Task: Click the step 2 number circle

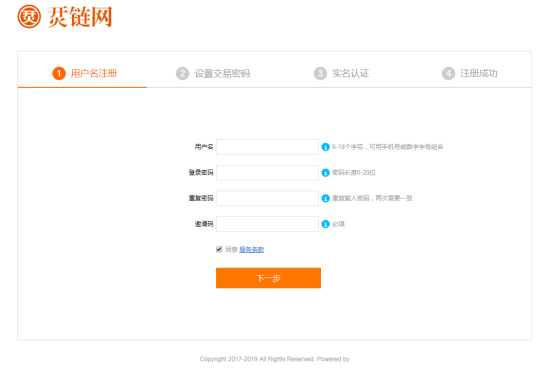Action: 183,73
